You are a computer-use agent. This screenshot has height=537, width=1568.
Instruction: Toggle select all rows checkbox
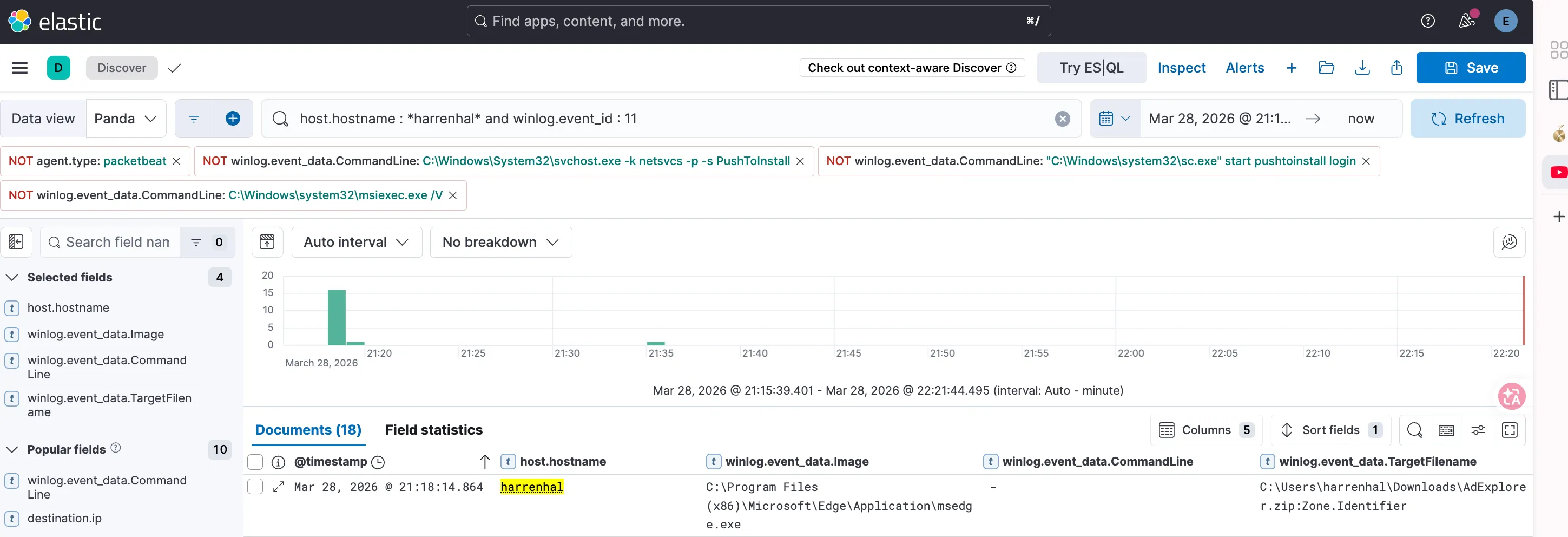coord(255,462)
